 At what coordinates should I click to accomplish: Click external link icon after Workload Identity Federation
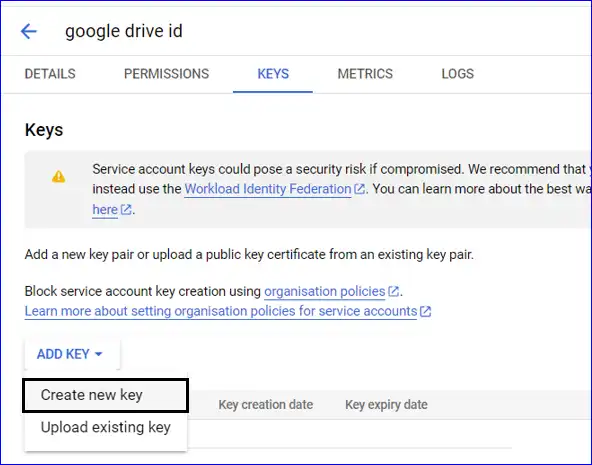coord(359,189)
